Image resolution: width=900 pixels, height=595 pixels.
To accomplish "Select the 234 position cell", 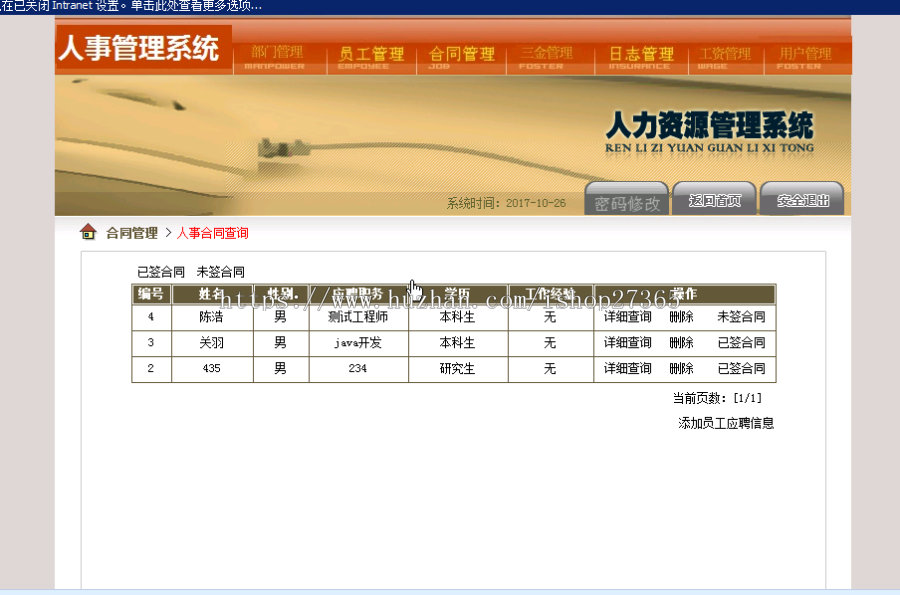I will (x=358, y=368).
